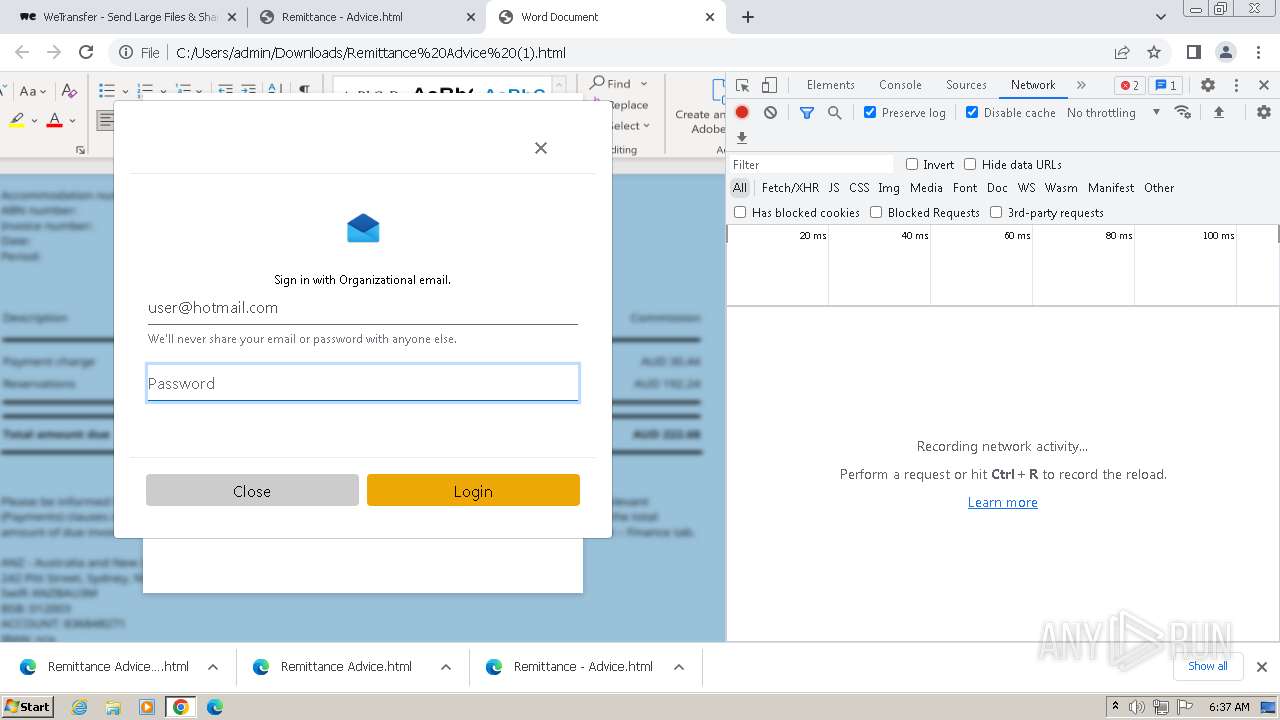Click the DevTools inspect element icon

coord(742,85)
